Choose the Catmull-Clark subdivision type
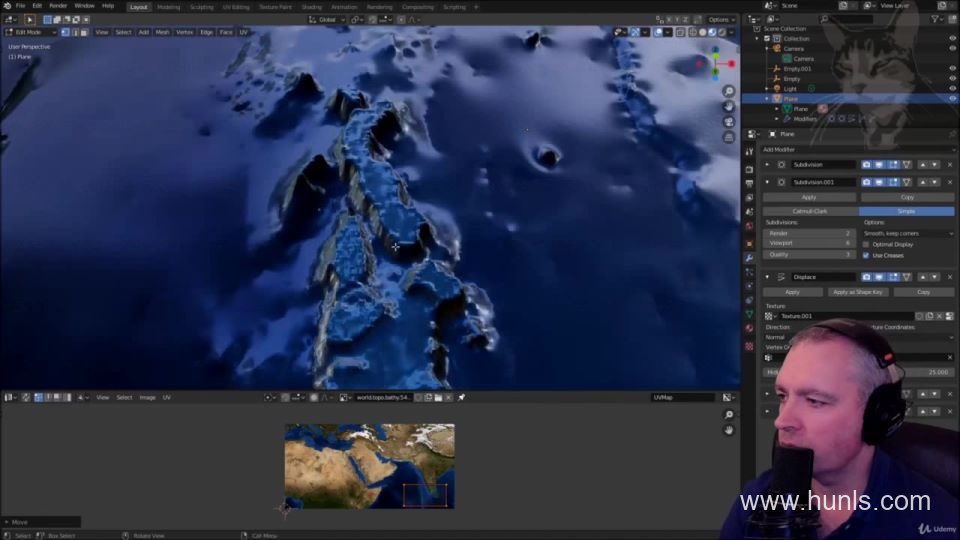The width and height of the screenshot is (960, 540). tap(810, 211)
